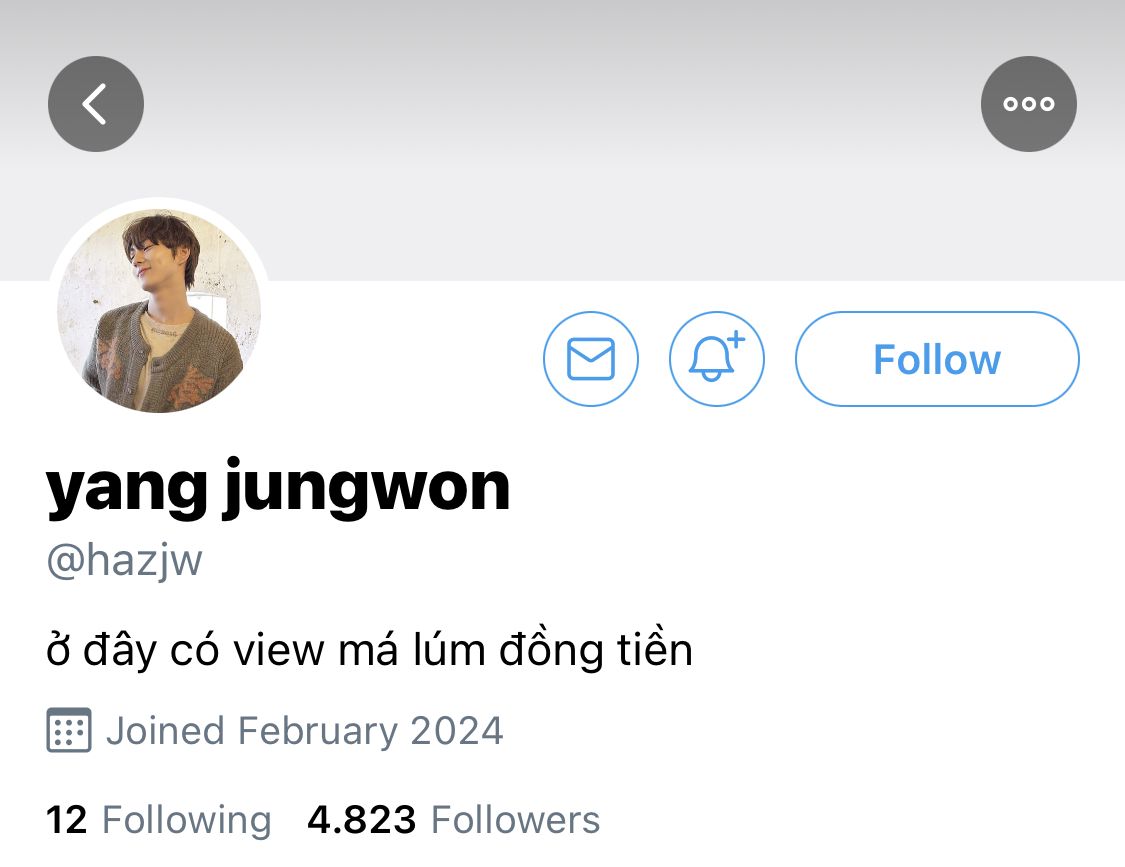Click the number 12 in following count

(x=67, y=820)
